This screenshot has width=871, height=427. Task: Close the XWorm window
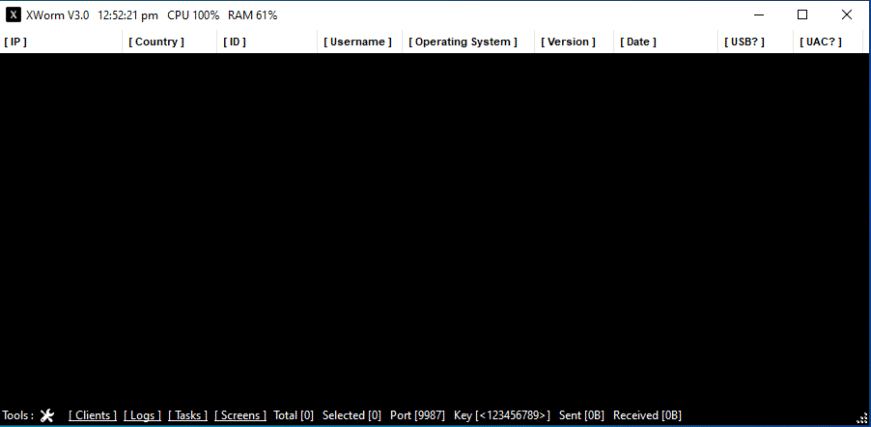847,15
